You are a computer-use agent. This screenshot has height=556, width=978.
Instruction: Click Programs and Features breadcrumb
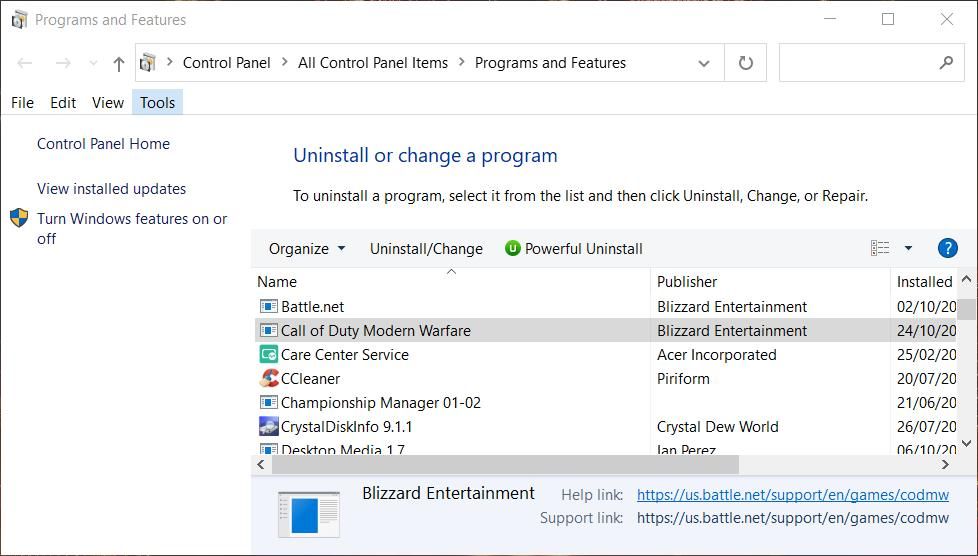point(550,63)
